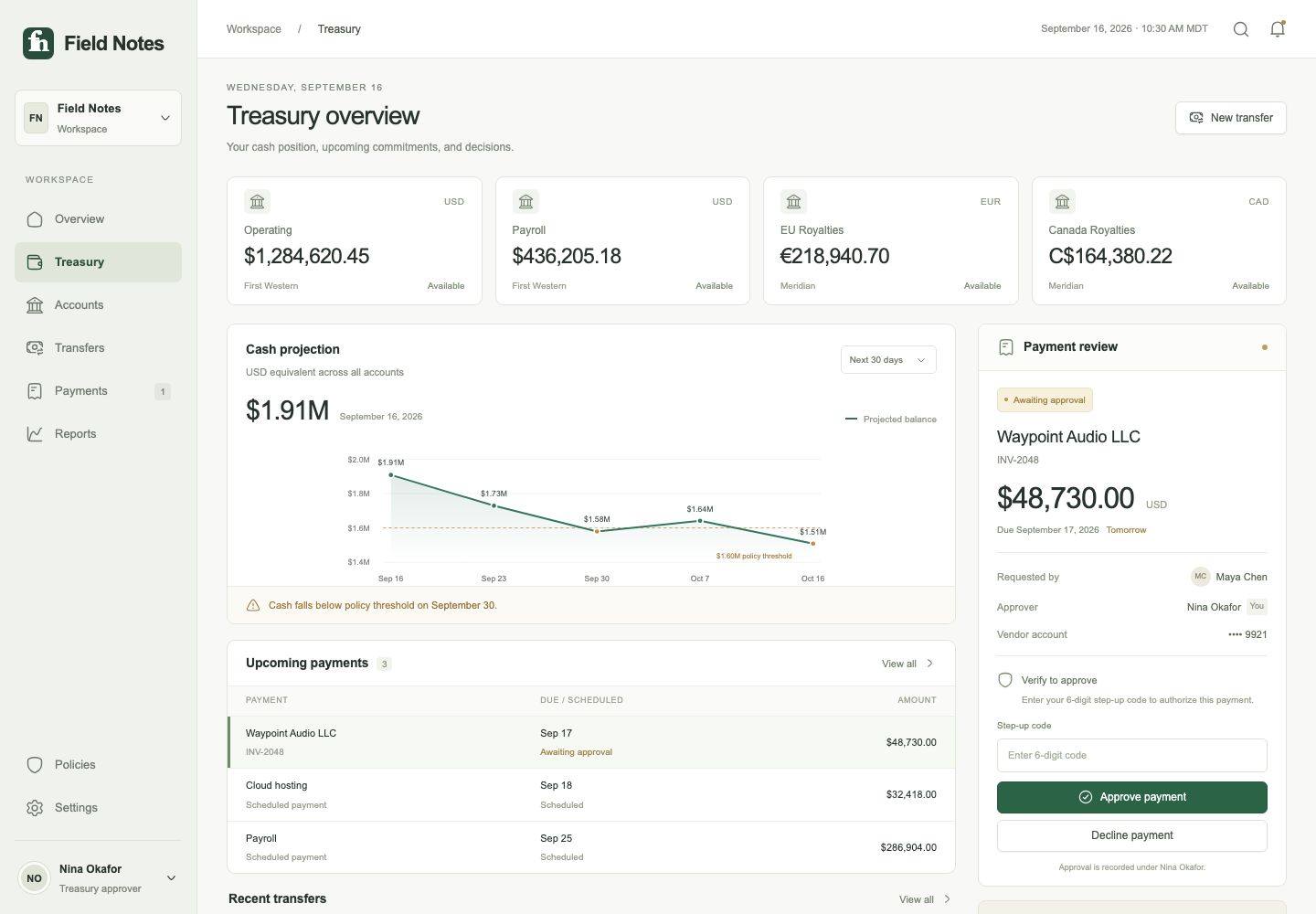Image resolution: width=1316 pixels, height=914 pixels.
Task: Click the Payments count badge
Action: tap(163, 391)
